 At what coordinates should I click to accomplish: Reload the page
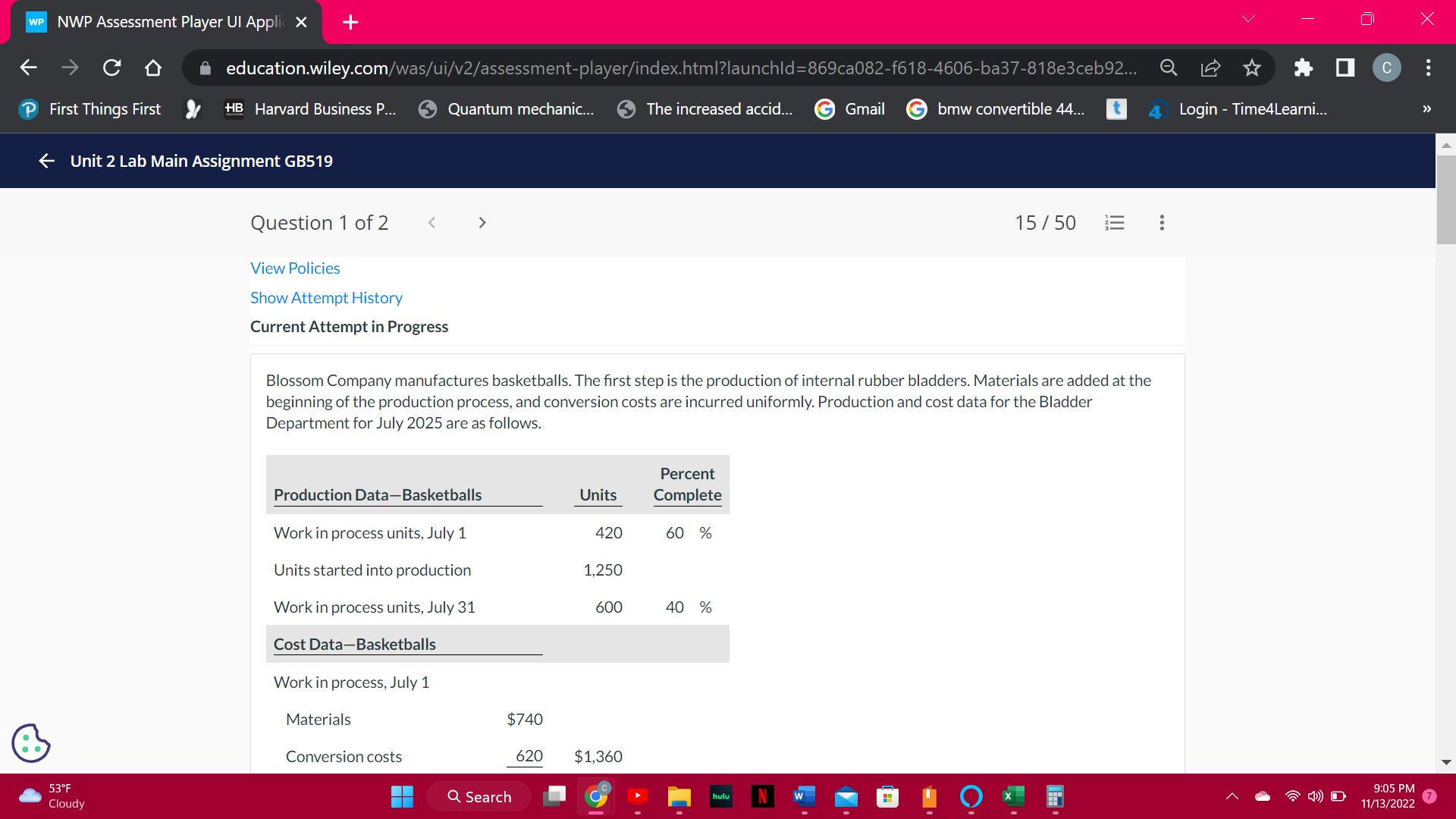pyautogui.click(x=112, y=68)
